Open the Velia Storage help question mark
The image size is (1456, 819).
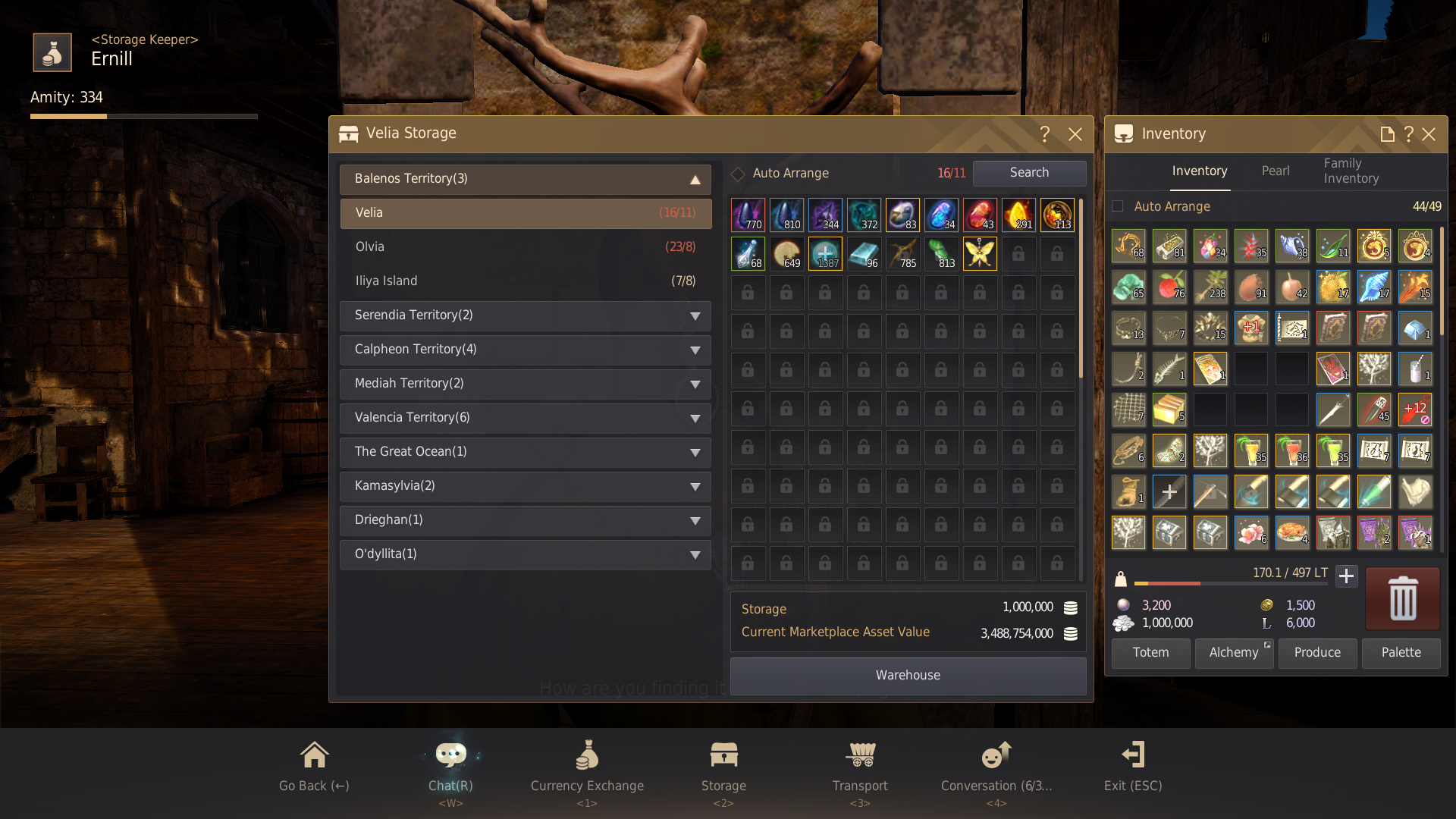(x=1044, y=134)
